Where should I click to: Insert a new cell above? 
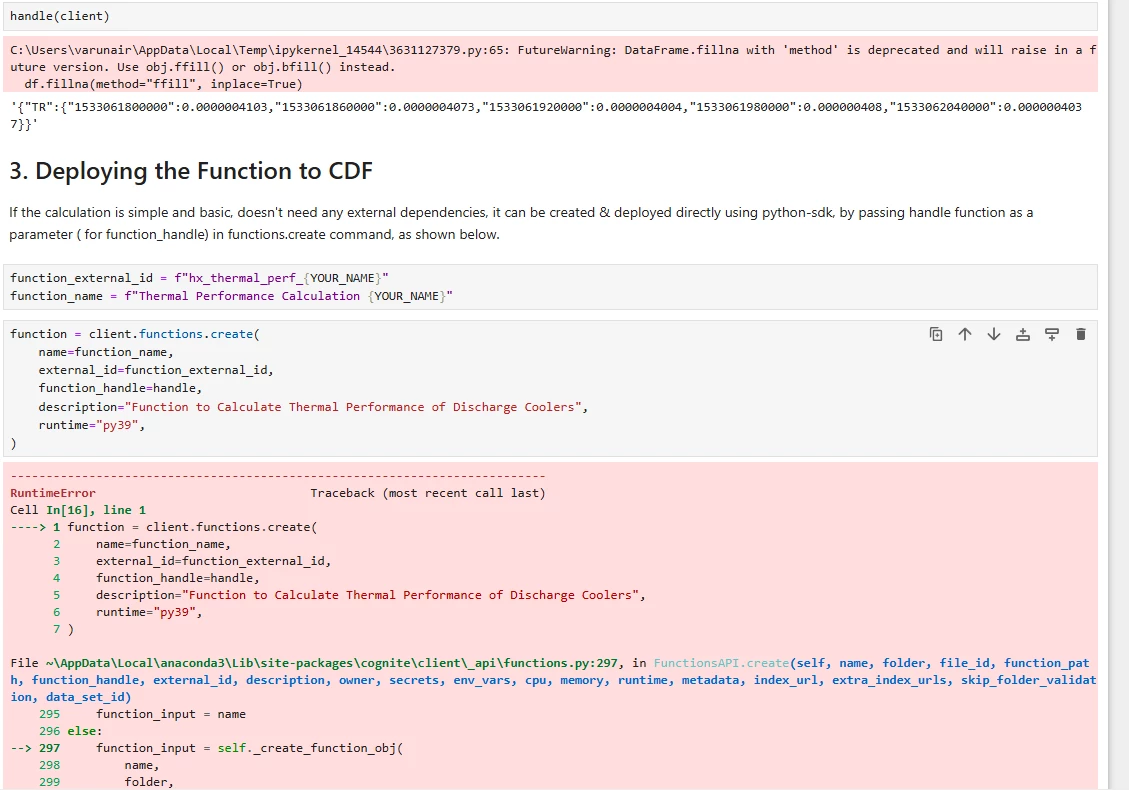click(1023, 334)
